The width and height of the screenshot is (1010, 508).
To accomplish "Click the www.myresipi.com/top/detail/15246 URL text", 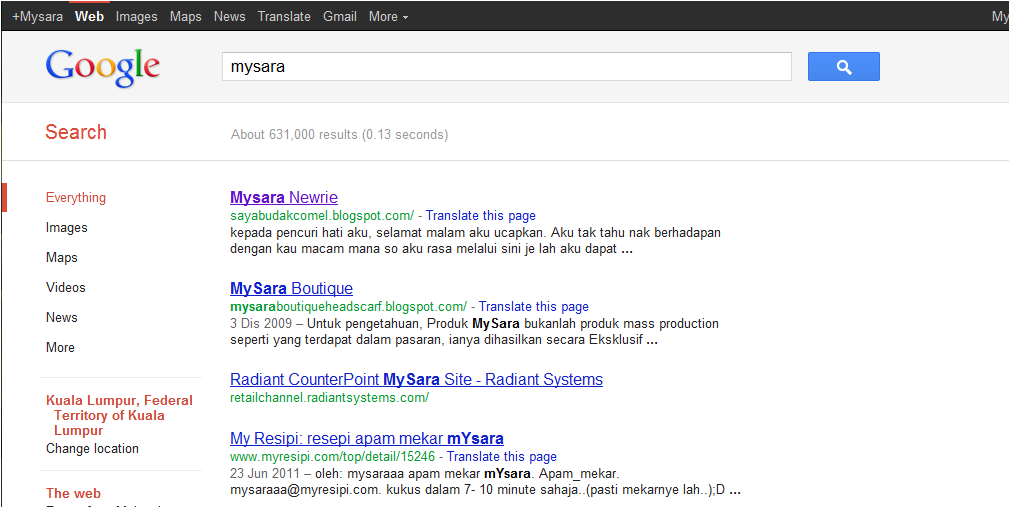I will (x=332, y=456).
